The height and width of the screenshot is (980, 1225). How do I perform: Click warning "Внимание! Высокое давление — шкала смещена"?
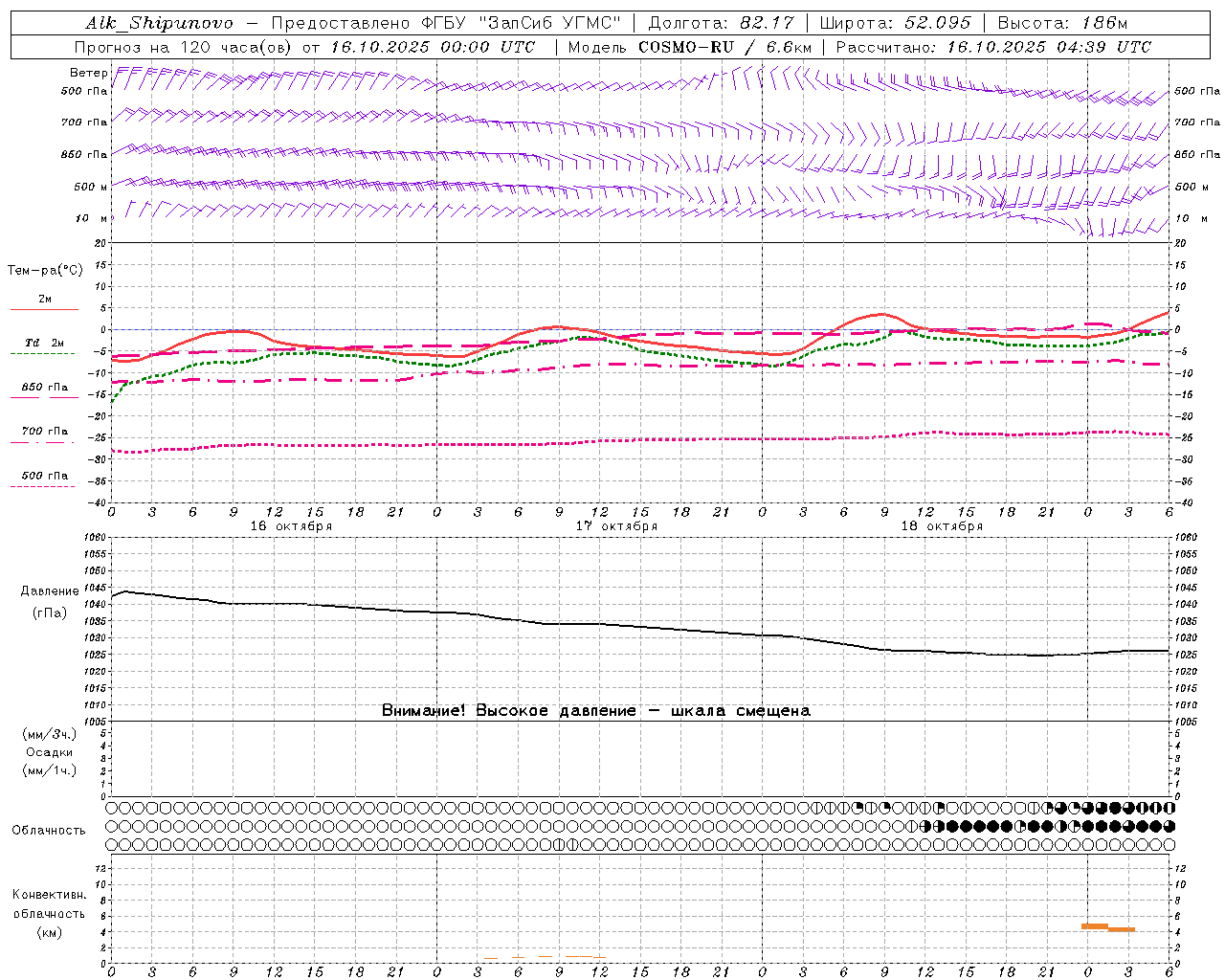(x=595, y=711)
